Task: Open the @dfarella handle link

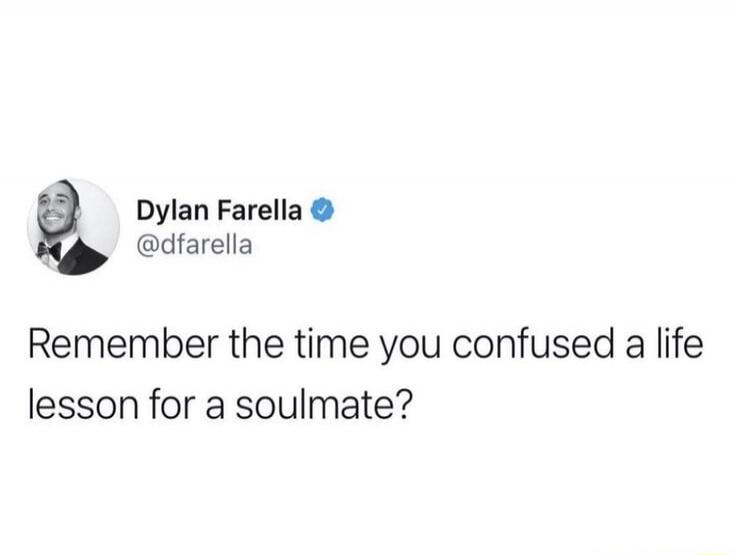Action: (x=195, y=245)
